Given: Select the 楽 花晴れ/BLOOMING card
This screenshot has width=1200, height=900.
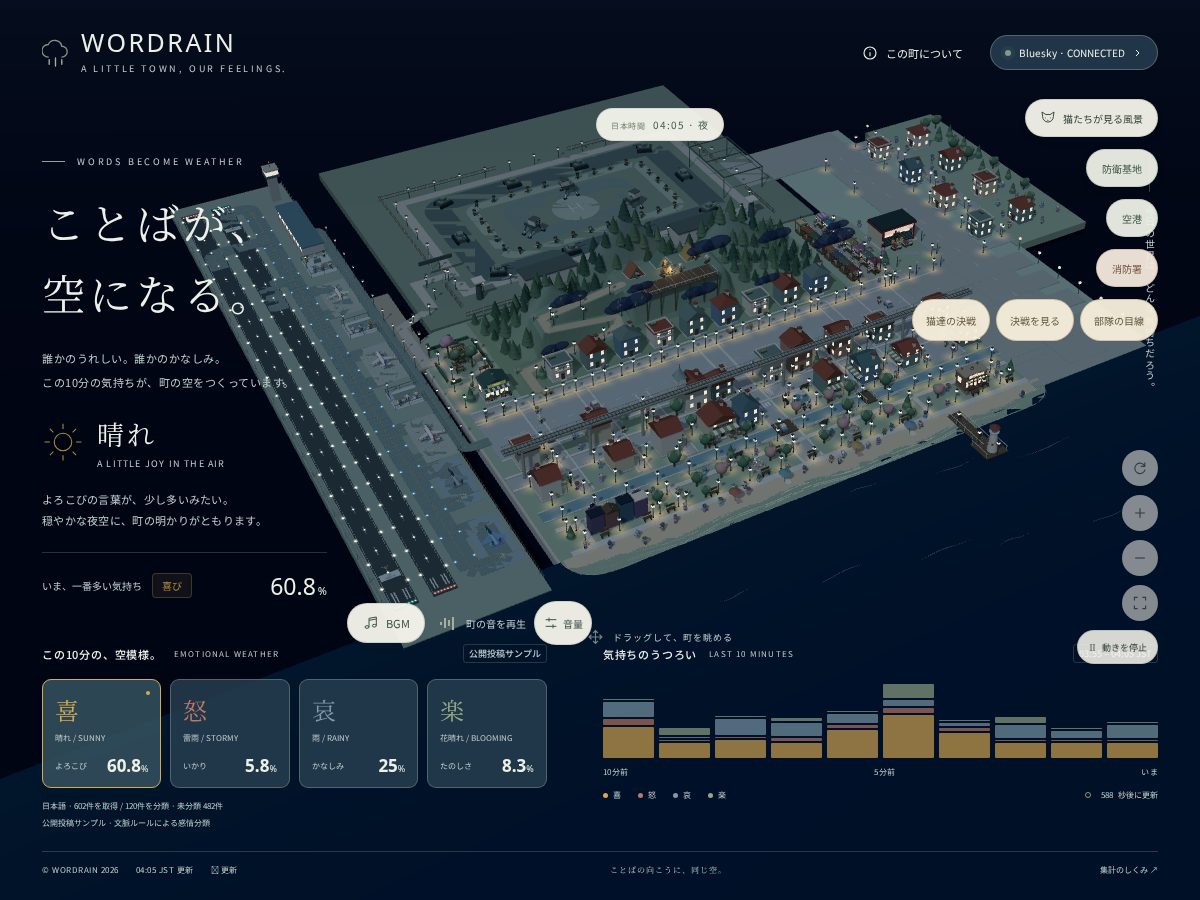Looking at the screenshot, I should pos(486,732).
